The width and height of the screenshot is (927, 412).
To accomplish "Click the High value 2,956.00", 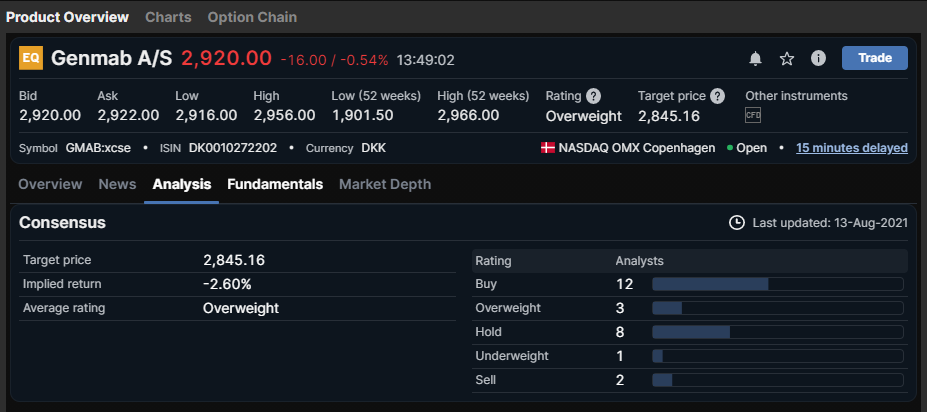I will click(284, 115).
